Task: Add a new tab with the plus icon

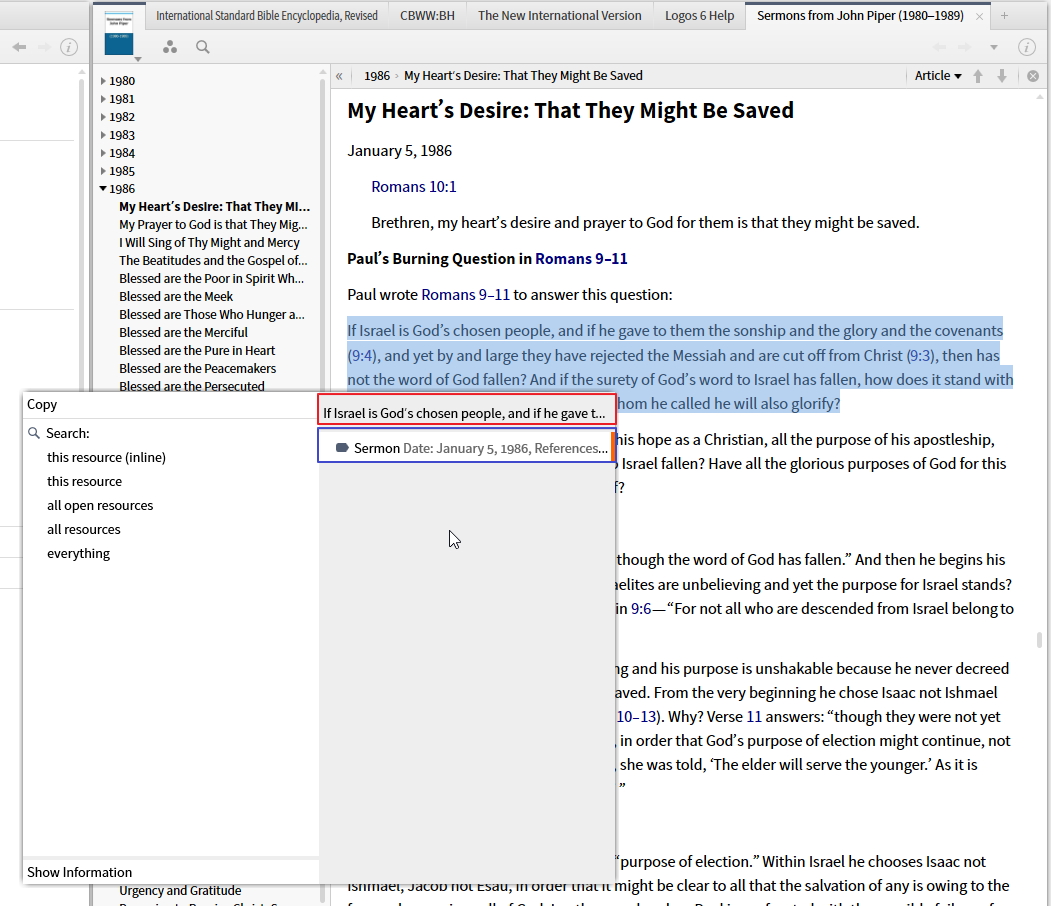Action: click(1004, 15)
